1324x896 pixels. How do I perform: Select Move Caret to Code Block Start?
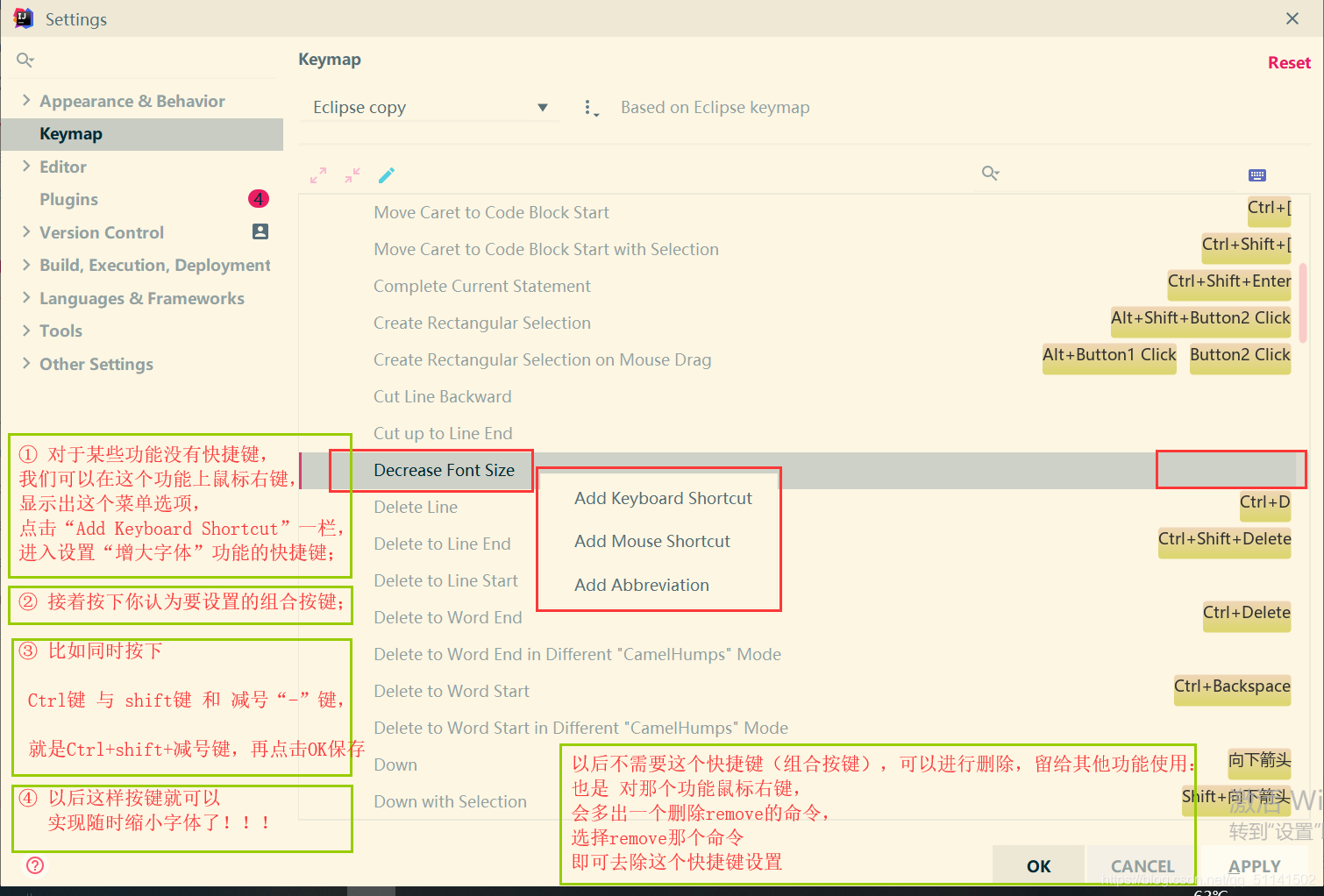pyautogui.click(x=491, y=212)
